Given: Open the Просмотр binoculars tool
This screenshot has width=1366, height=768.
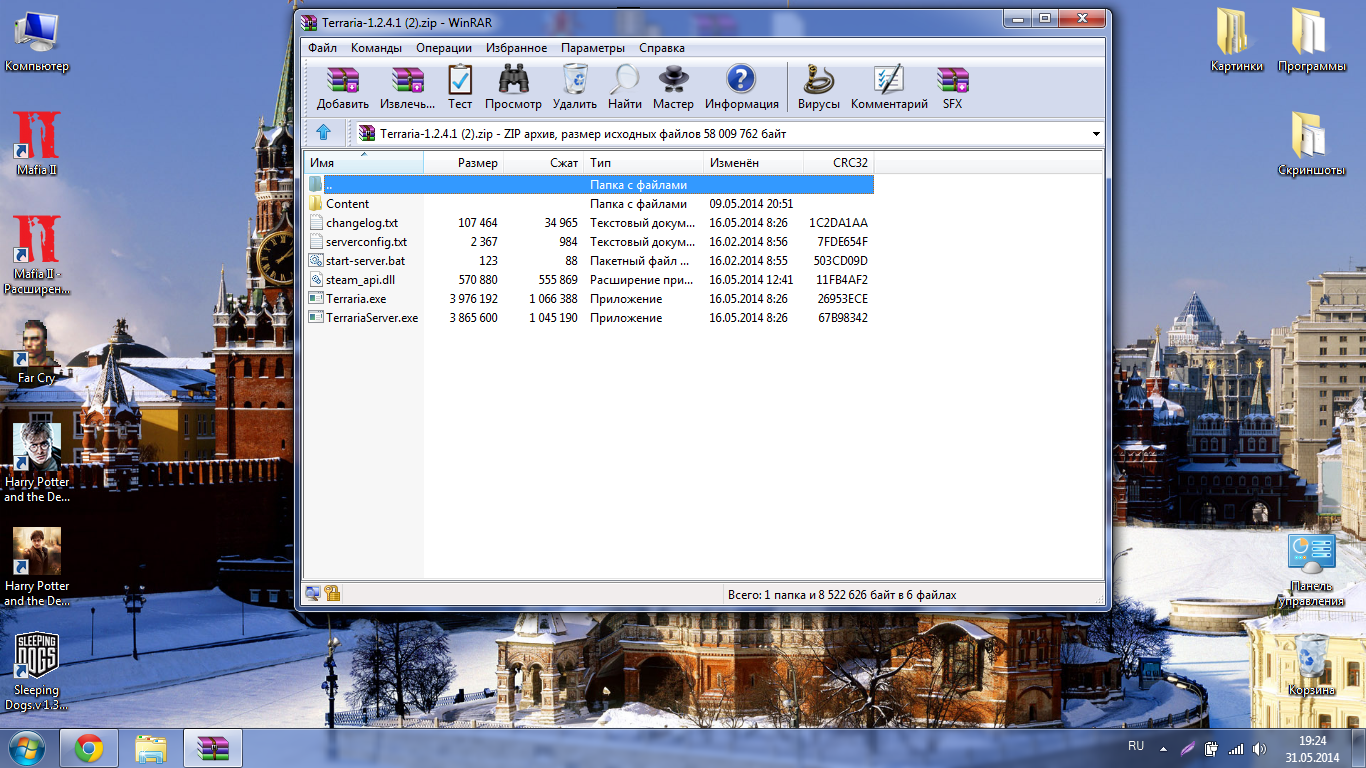Looking at the screenshot, I should pyautogui.click(x=513, y=87).
